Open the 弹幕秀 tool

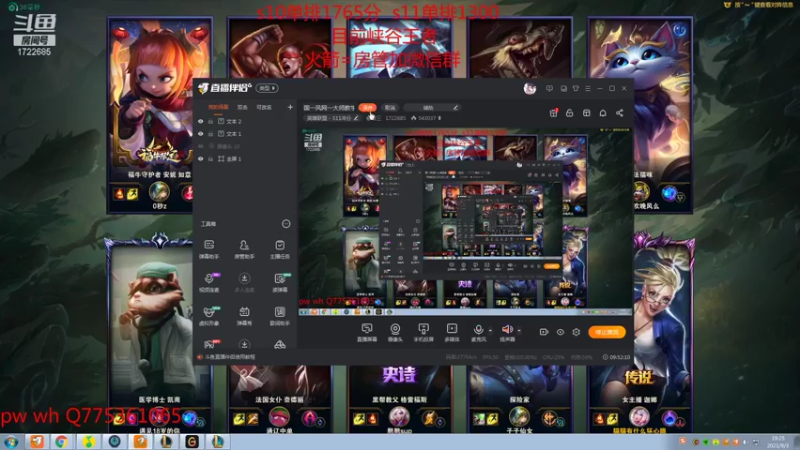click(244, 315)
